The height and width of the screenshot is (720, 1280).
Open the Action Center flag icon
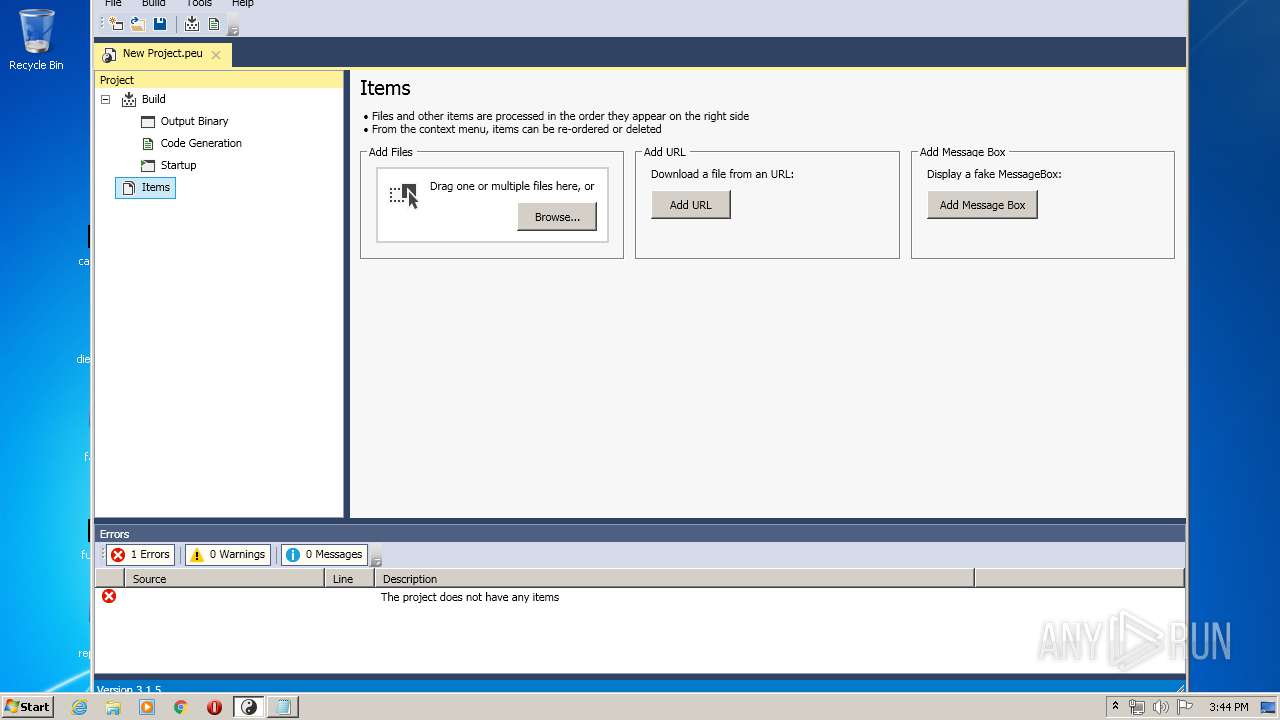coord(1185,707)
